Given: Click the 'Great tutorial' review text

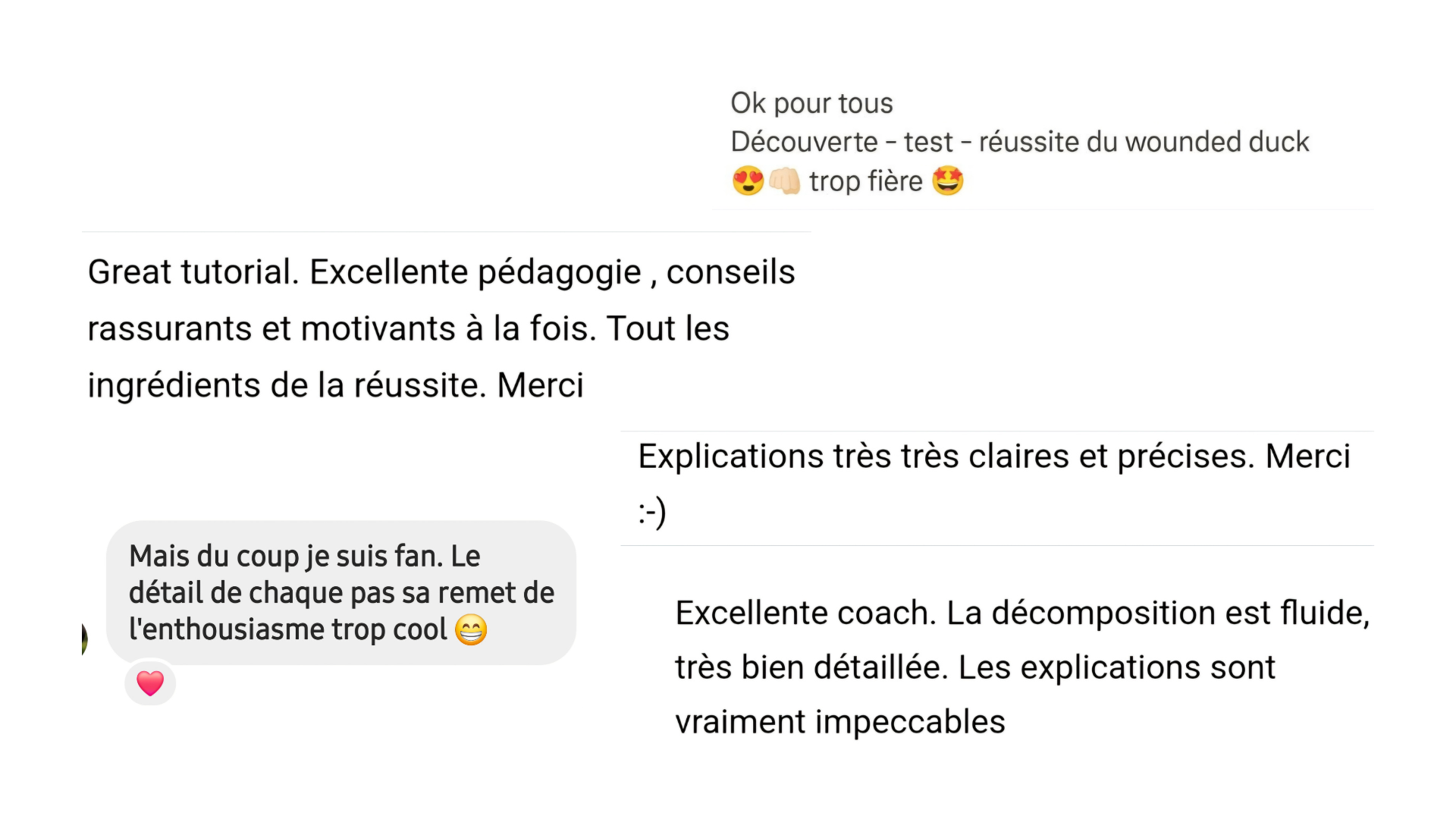Looking at the screenshot, I should coord(441,328).
